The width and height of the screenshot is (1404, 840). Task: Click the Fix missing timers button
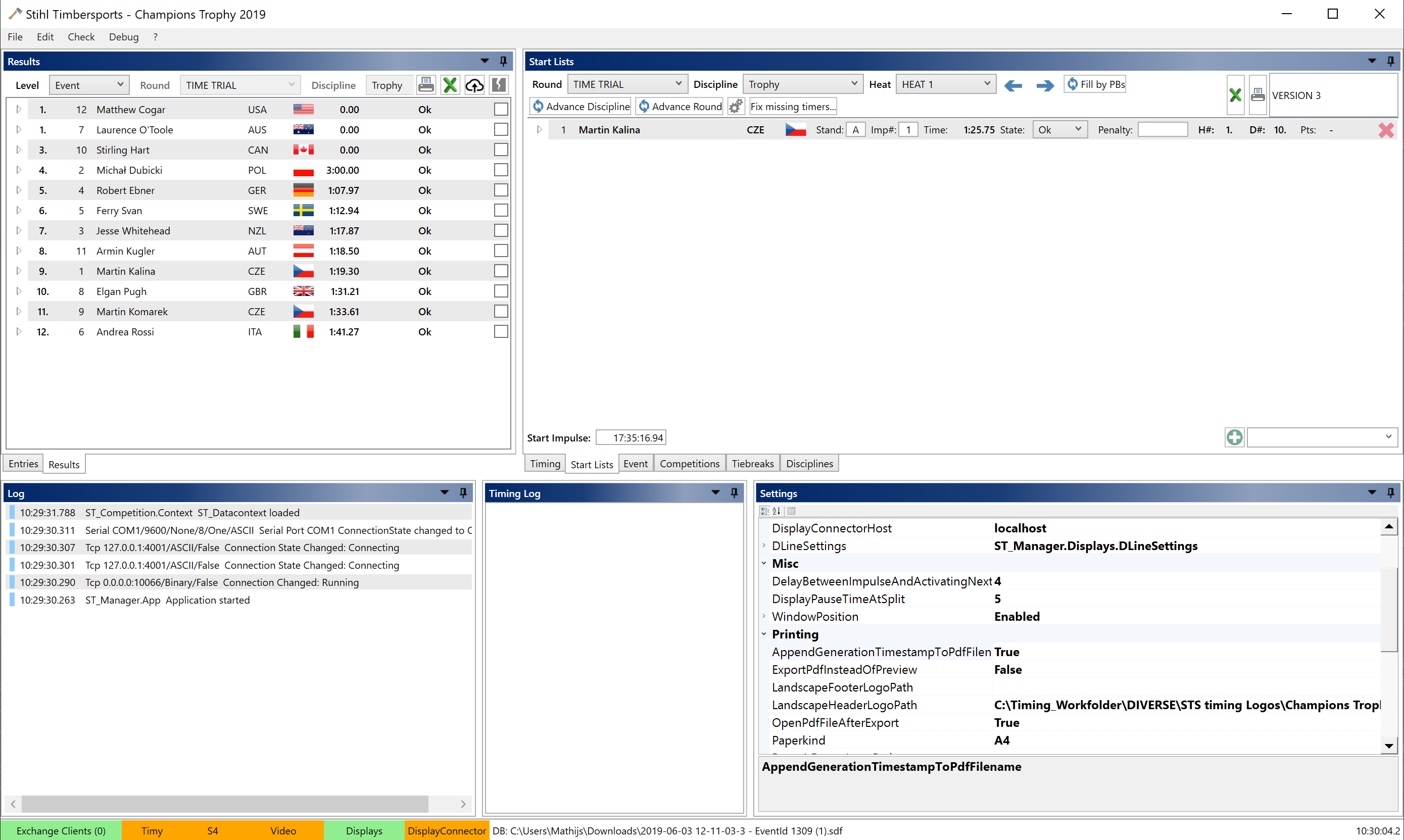[792, 106]
